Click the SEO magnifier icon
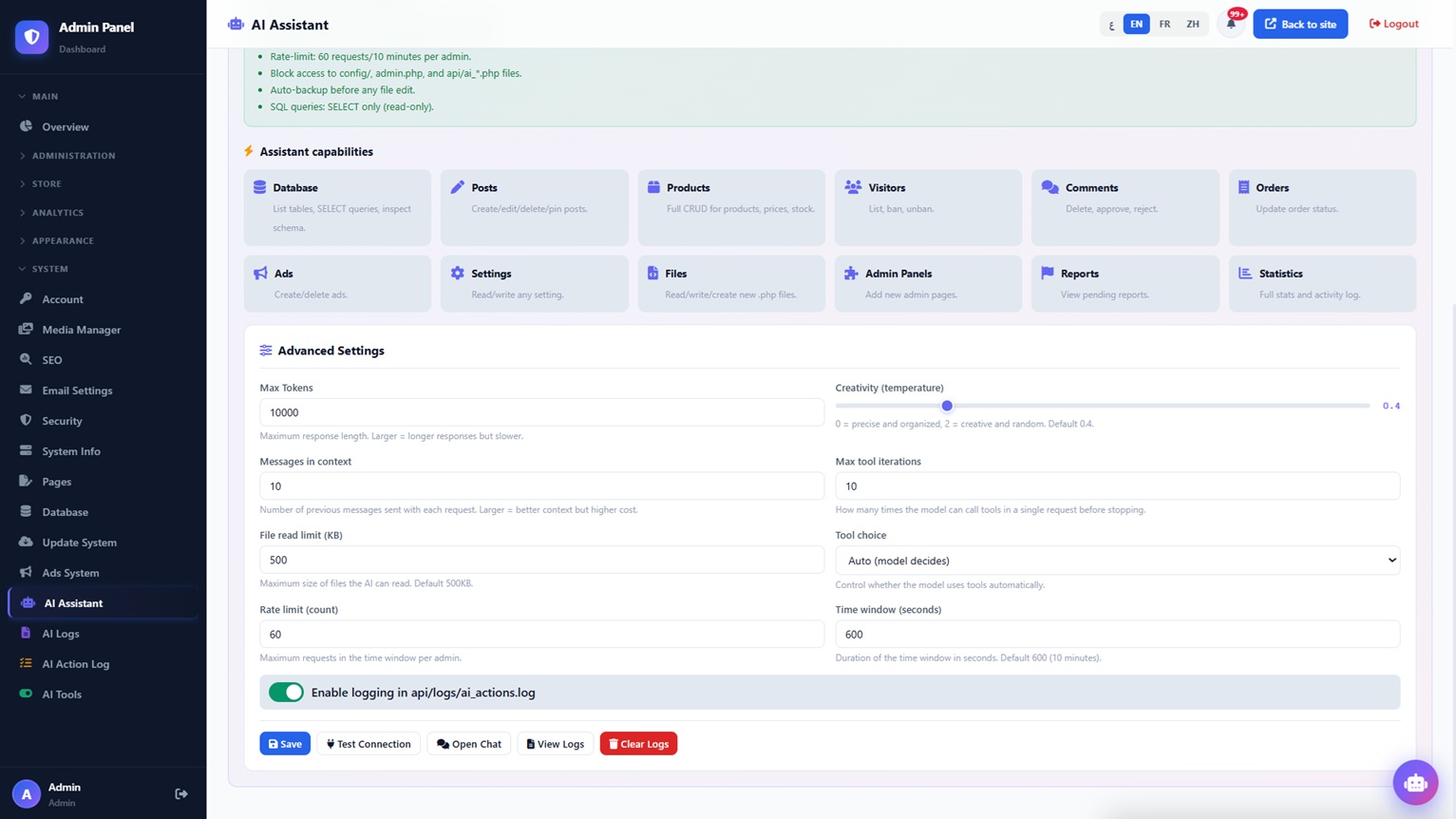Image resolution: width=1456 pixels, height=819 pixels. click(26, 359)
